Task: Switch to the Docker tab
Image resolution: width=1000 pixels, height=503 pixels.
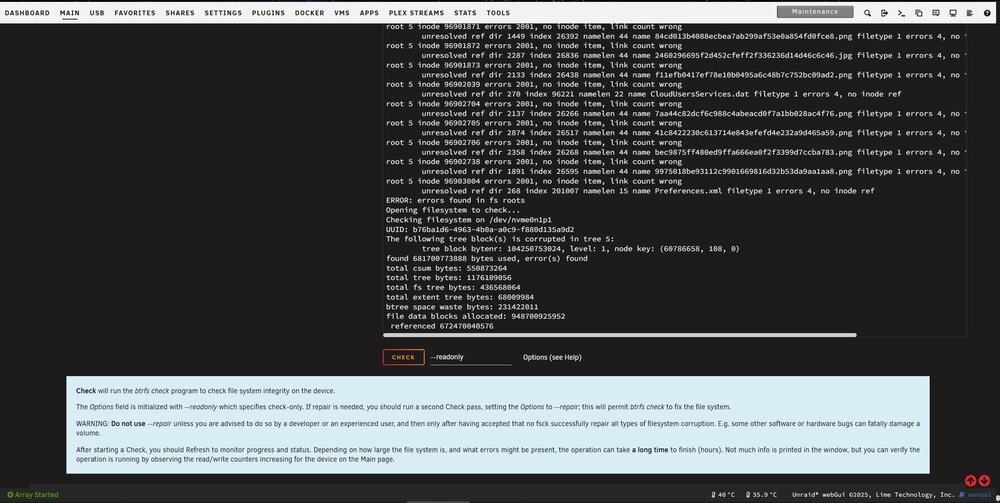Action: [x=309, y=13]
